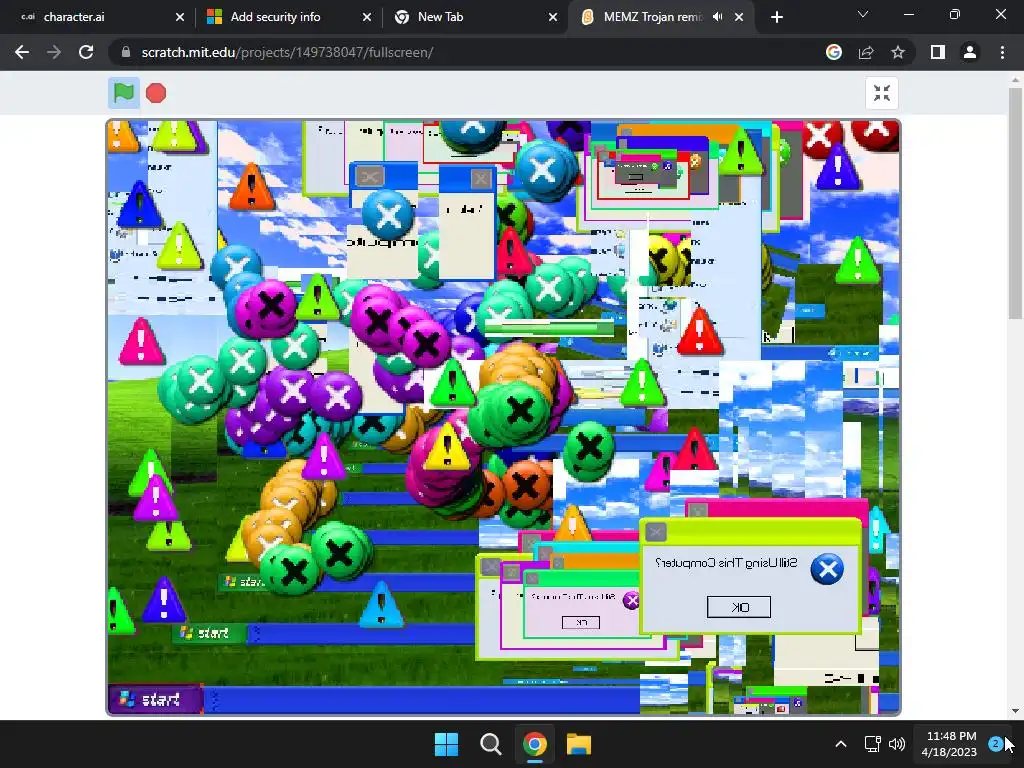
Task: Open File Explorer from taskbar
Action: [x=579, y=744]
